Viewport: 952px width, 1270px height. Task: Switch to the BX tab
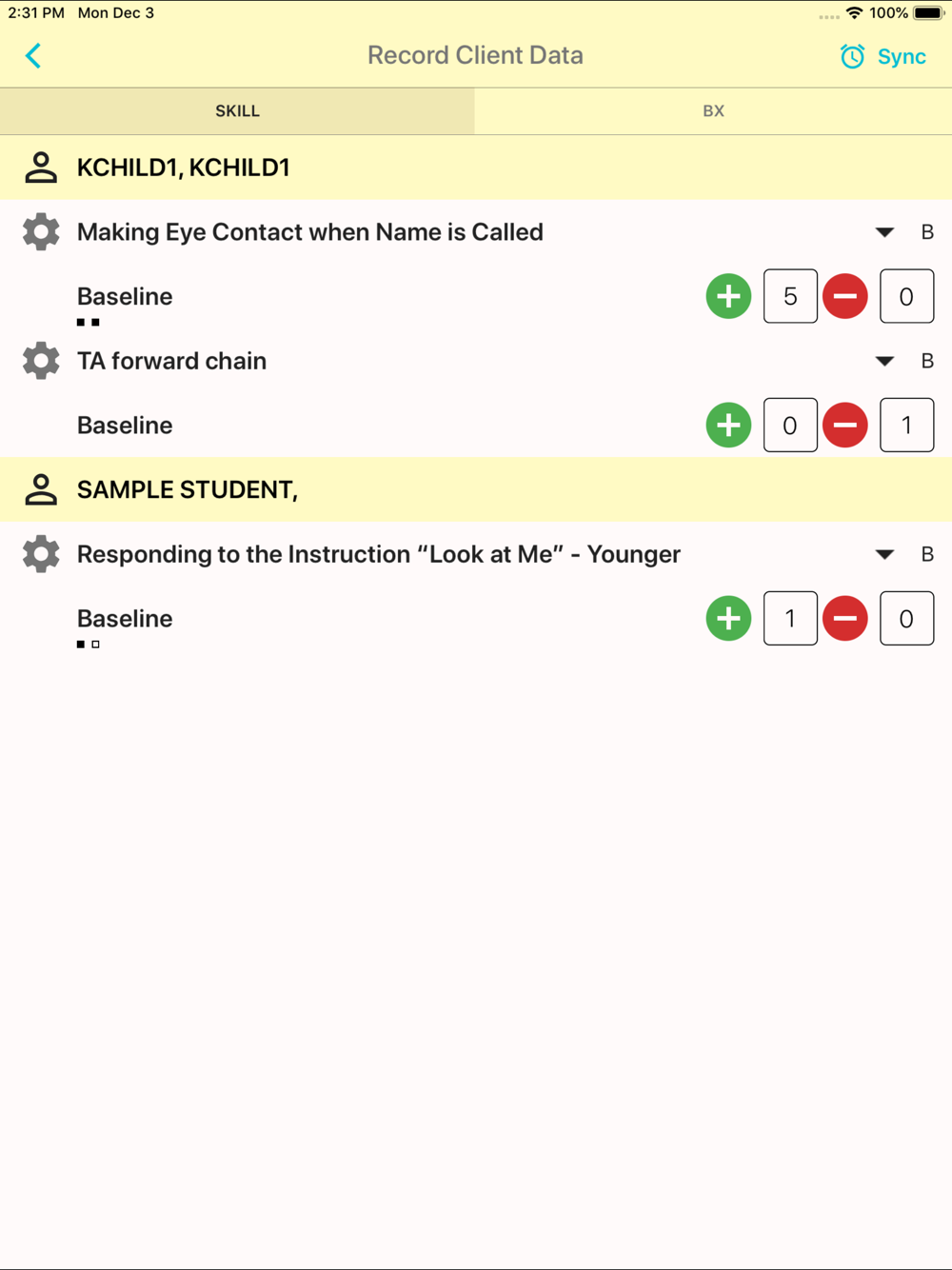click(x=713, y=111)
